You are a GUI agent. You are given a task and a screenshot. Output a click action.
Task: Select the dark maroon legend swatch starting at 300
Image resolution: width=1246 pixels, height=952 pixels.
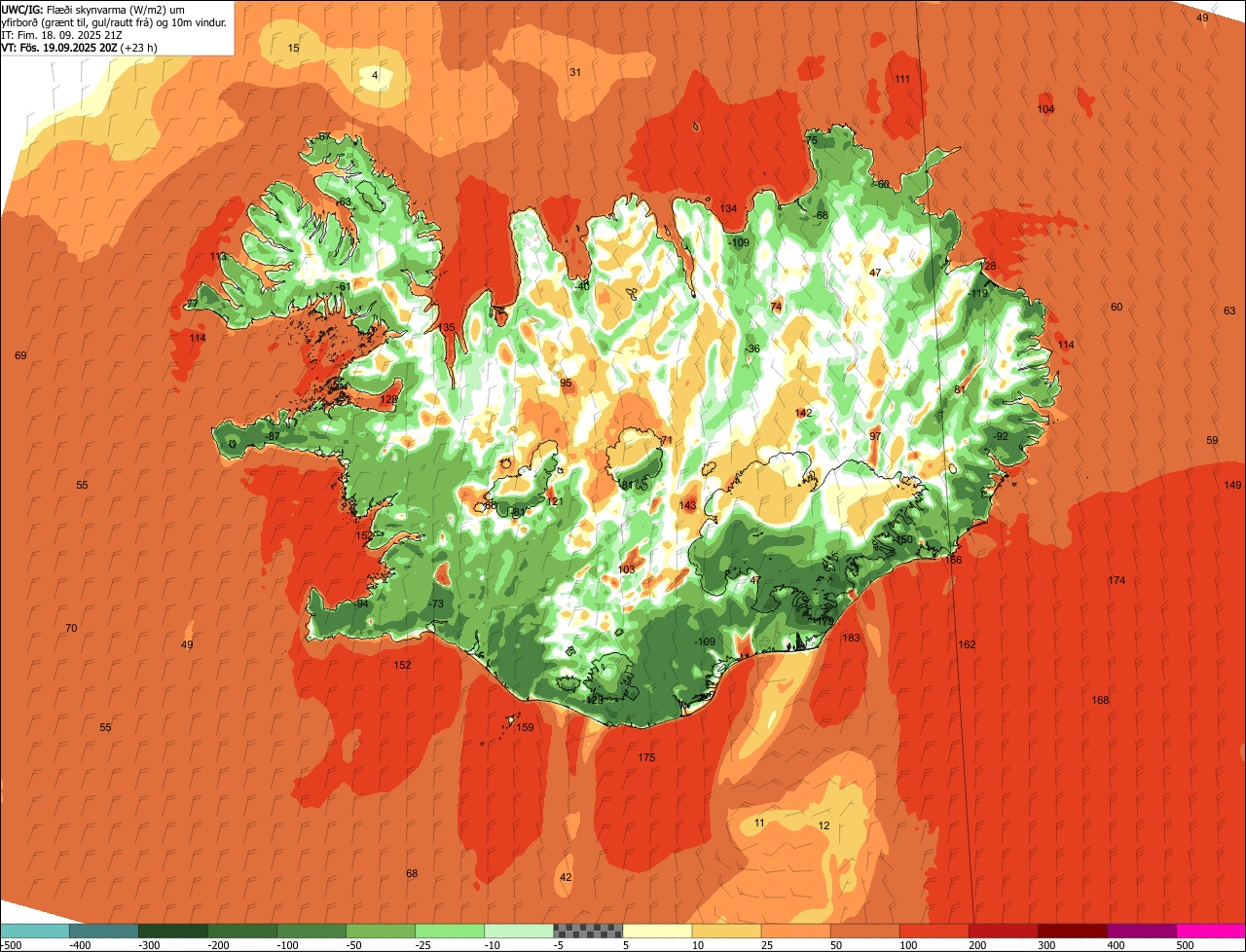click(1073, 931)
